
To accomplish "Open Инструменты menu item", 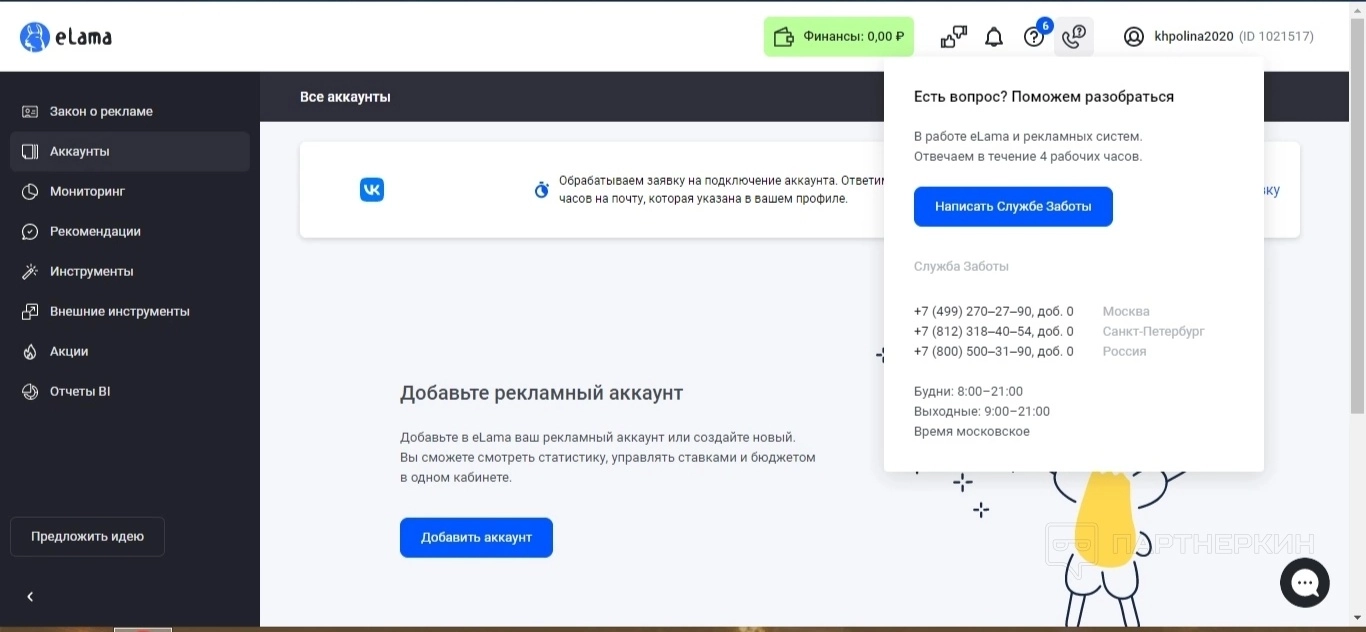I will (130, 272).
